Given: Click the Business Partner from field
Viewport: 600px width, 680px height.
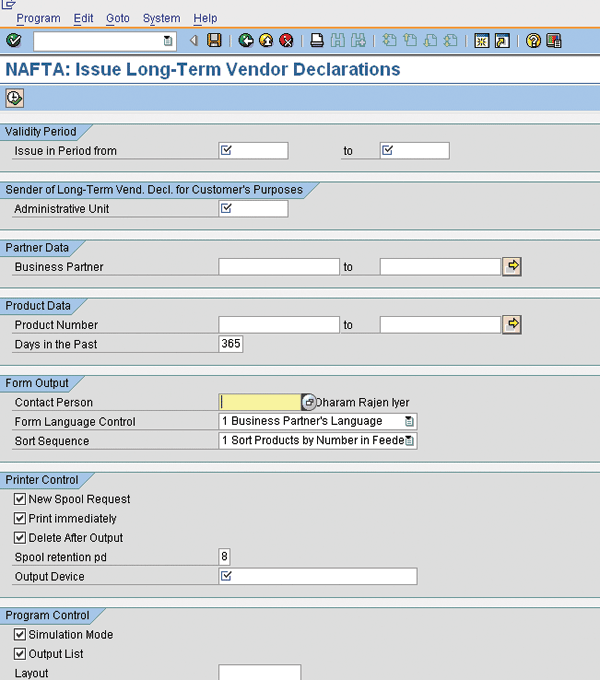Looking at the screenshot, I should 279,267.
